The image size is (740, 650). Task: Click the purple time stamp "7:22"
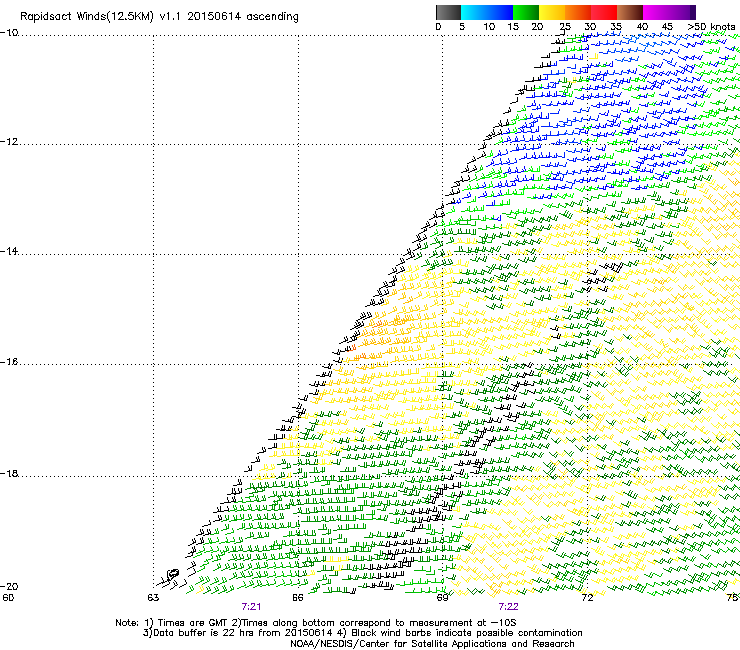(x=508, y=607)
